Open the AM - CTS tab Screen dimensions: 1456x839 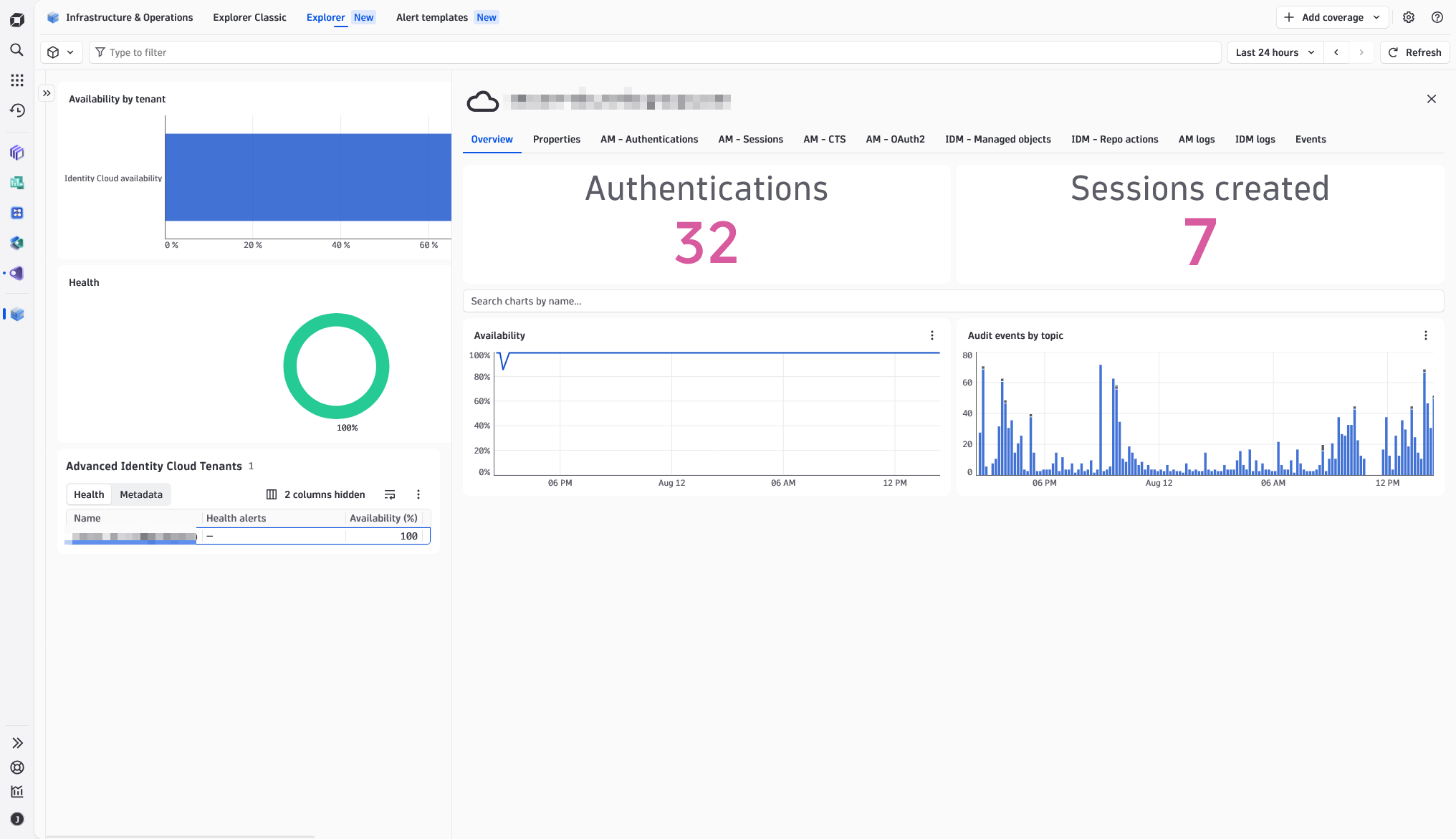tap(825, 139)
